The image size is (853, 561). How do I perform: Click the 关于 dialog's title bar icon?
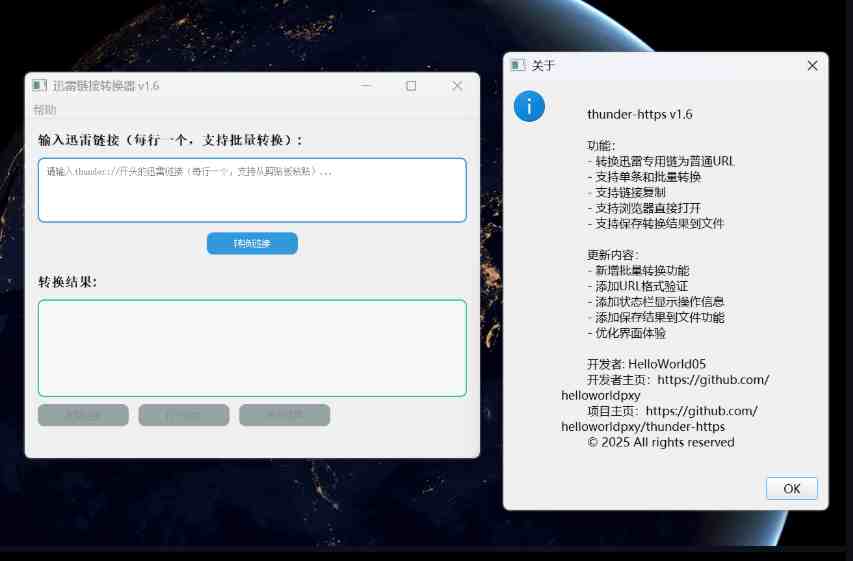517,65
